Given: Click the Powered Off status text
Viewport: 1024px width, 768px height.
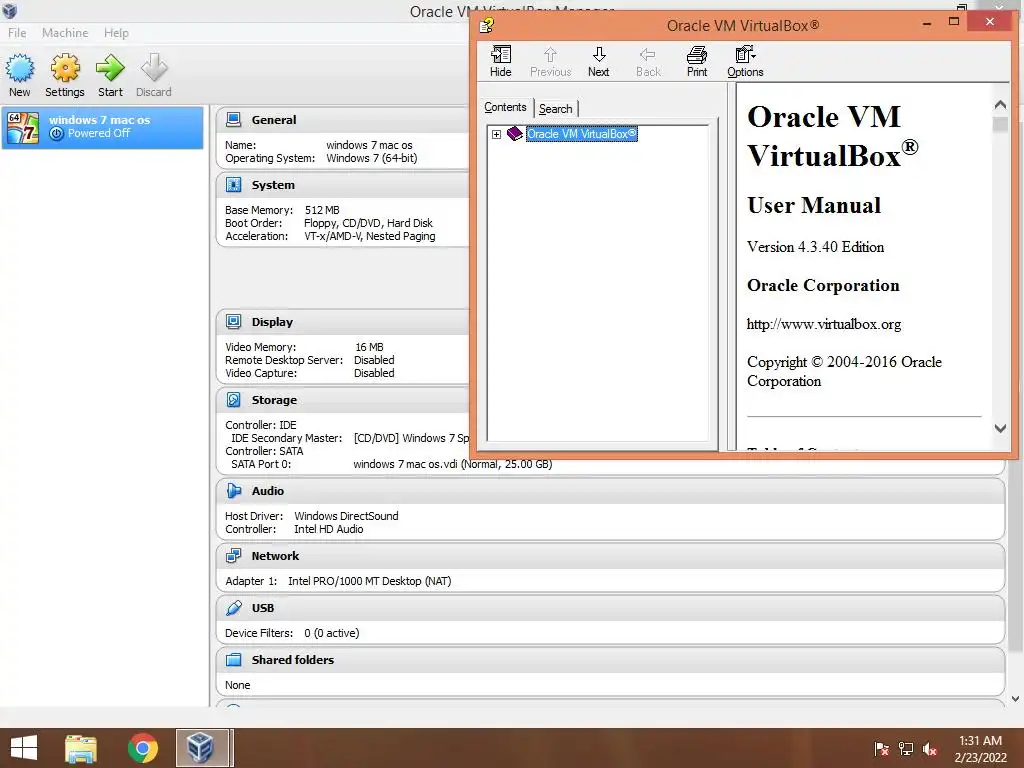Looking at the screenshot, I should pos(99,133).
